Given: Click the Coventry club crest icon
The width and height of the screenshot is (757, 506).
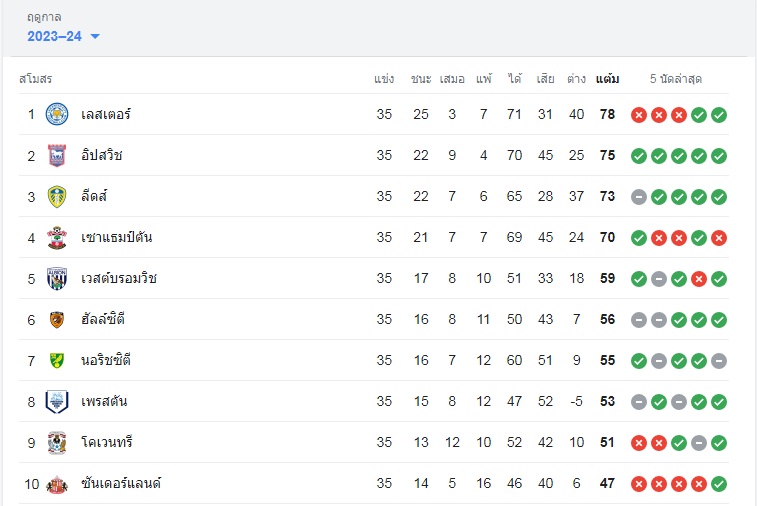Looking at the screenshot, I should [57, 443].
